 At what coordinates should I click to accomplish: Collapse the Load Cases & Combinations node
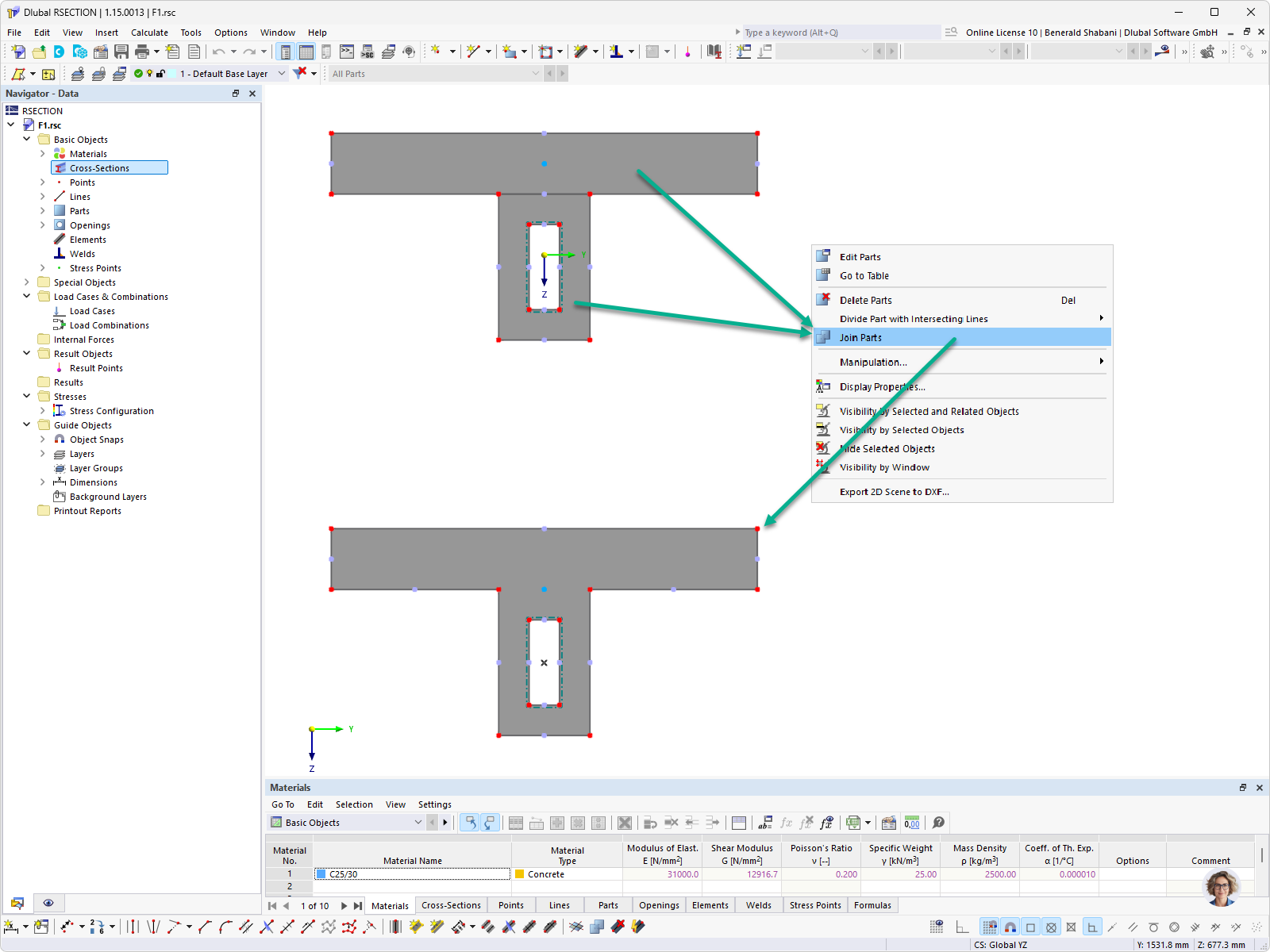coord(26,296)
